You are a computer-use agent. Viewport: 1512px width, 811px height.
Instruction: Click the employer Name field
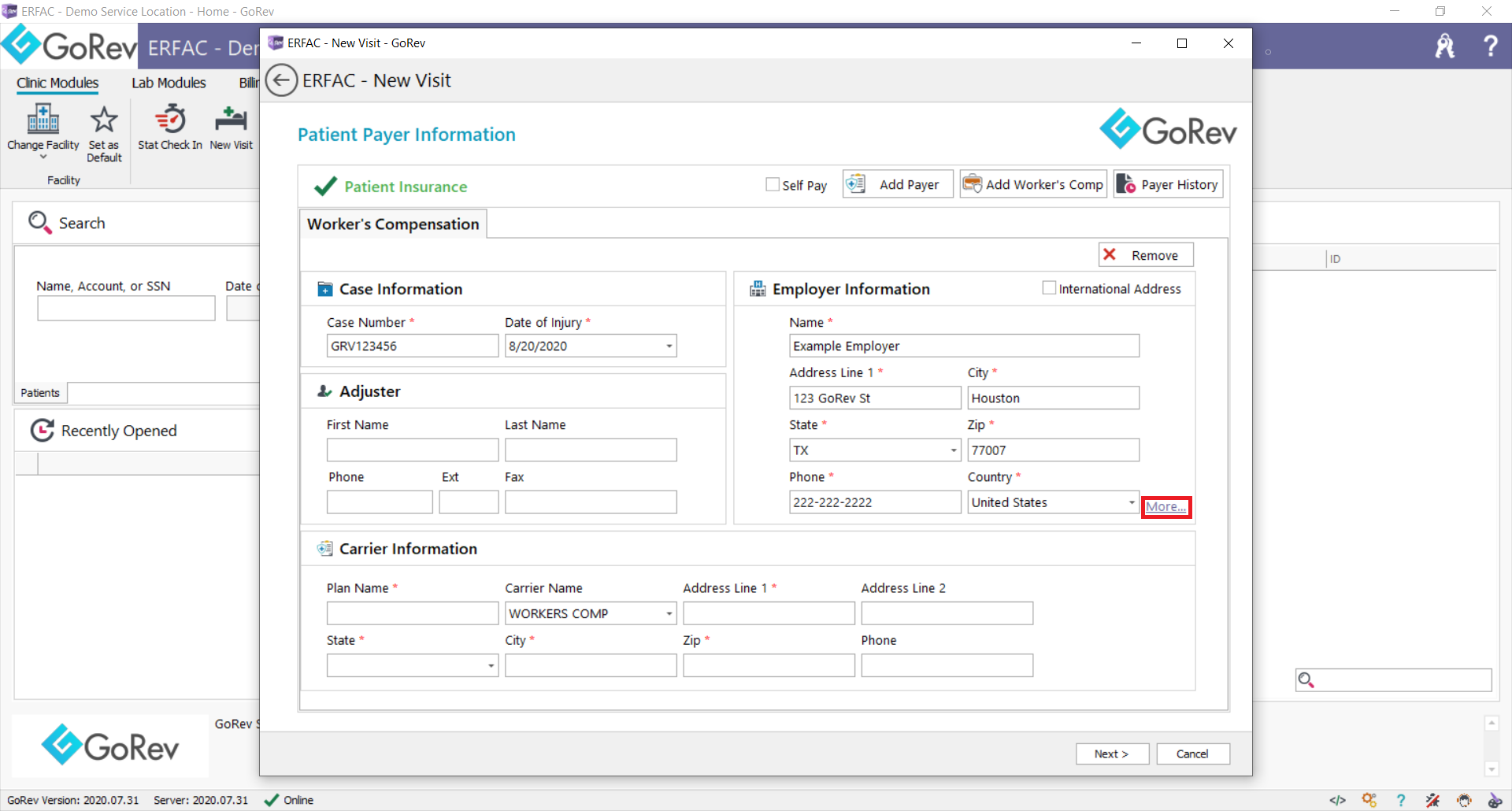964,346
